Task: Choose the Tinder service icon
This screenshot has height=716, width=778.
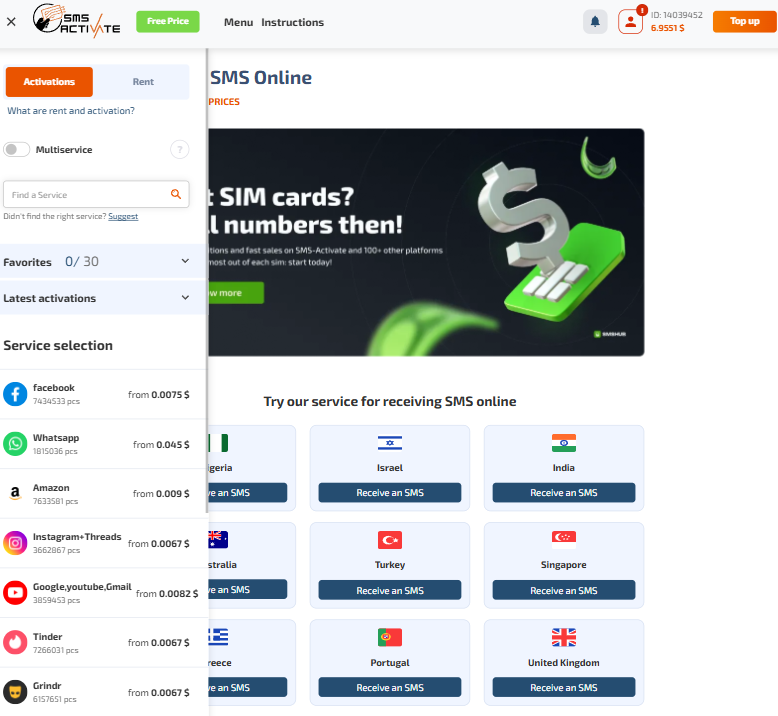Action: (x=15, y=642)
